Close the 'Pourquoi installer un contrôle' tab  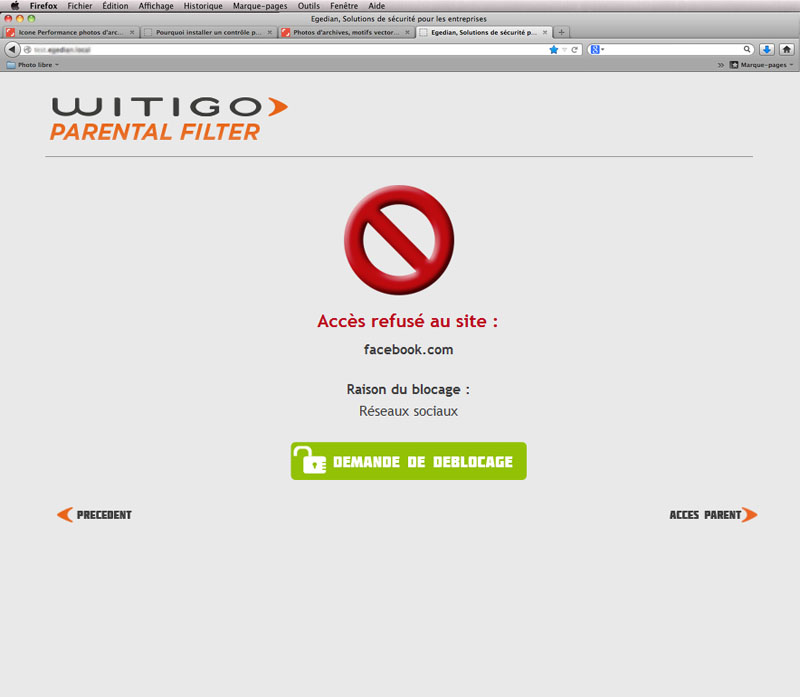tap(269, 32)
